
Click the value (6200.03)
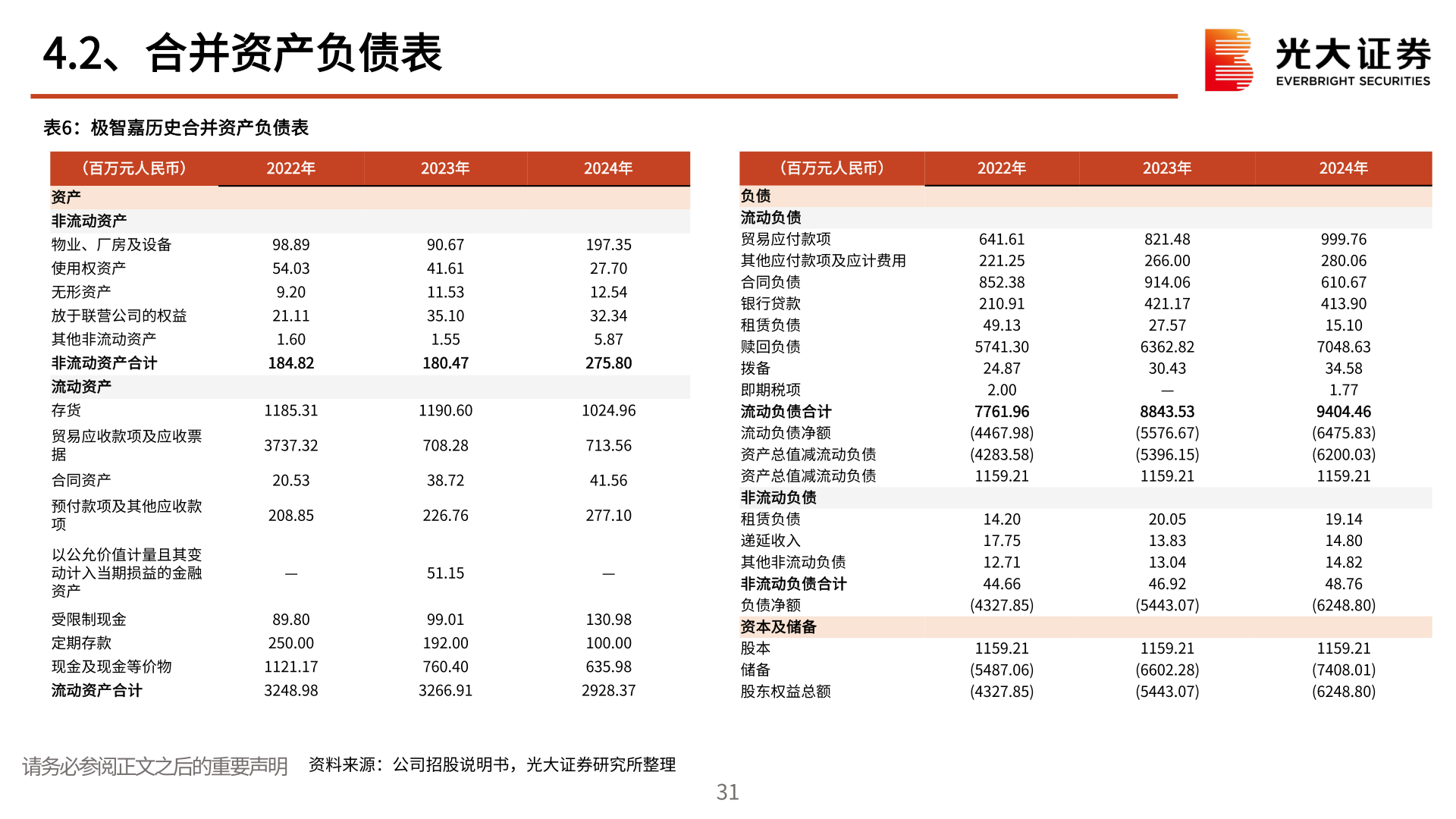(1343, 454)
